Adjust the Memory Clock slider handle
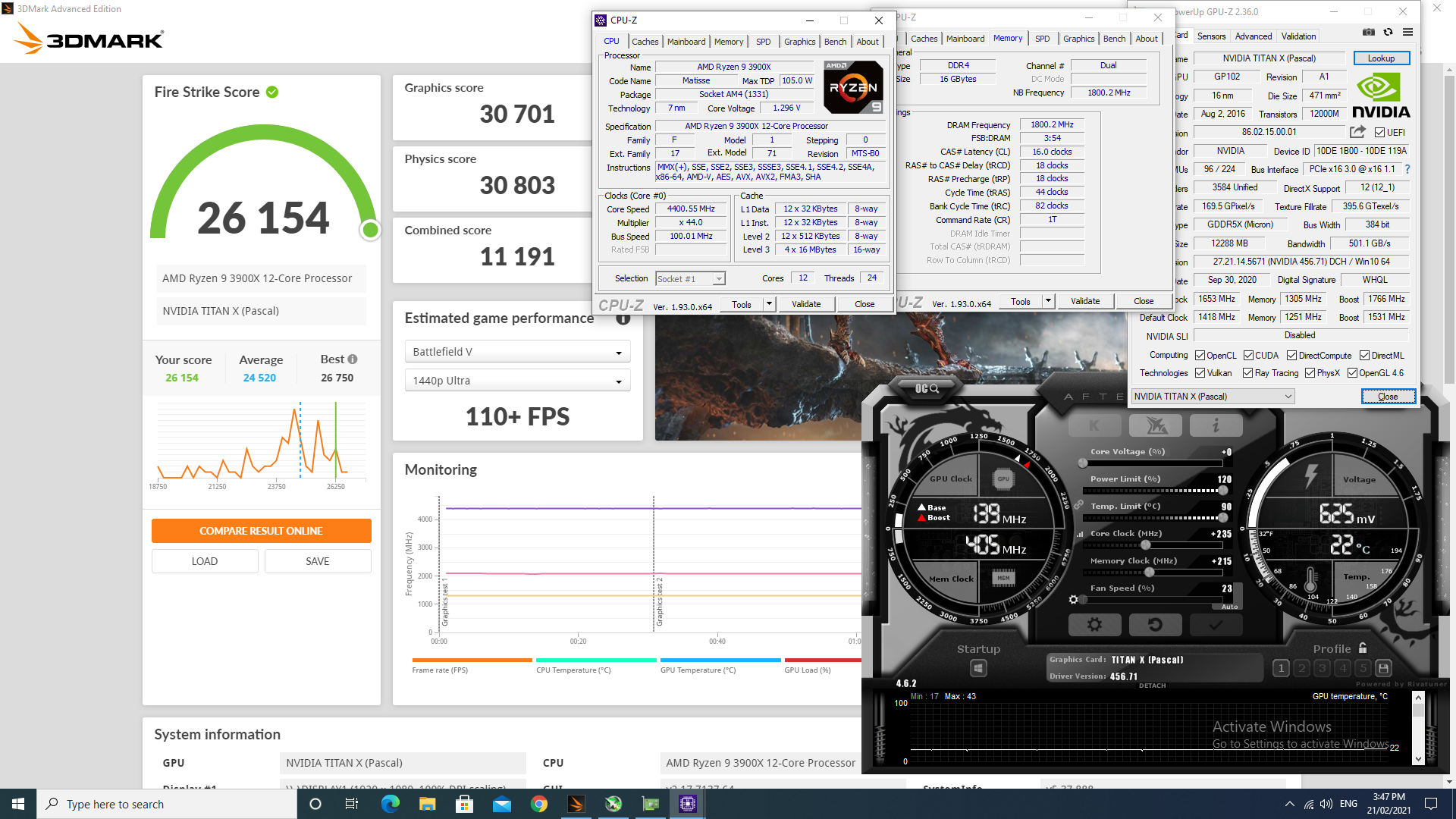This screenshot has height=819, width=1456. 1150,573
